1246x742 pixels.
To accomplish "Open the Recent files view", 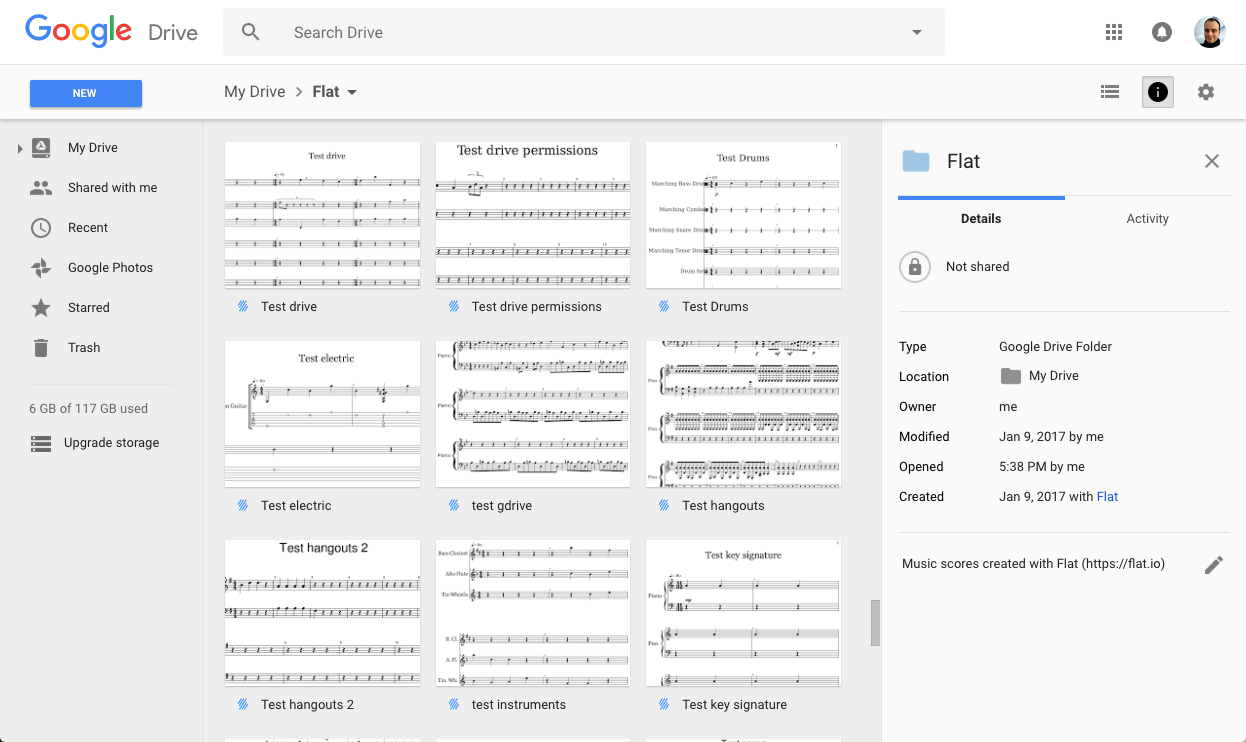I will pyautogui.click(x=88, y=227).
